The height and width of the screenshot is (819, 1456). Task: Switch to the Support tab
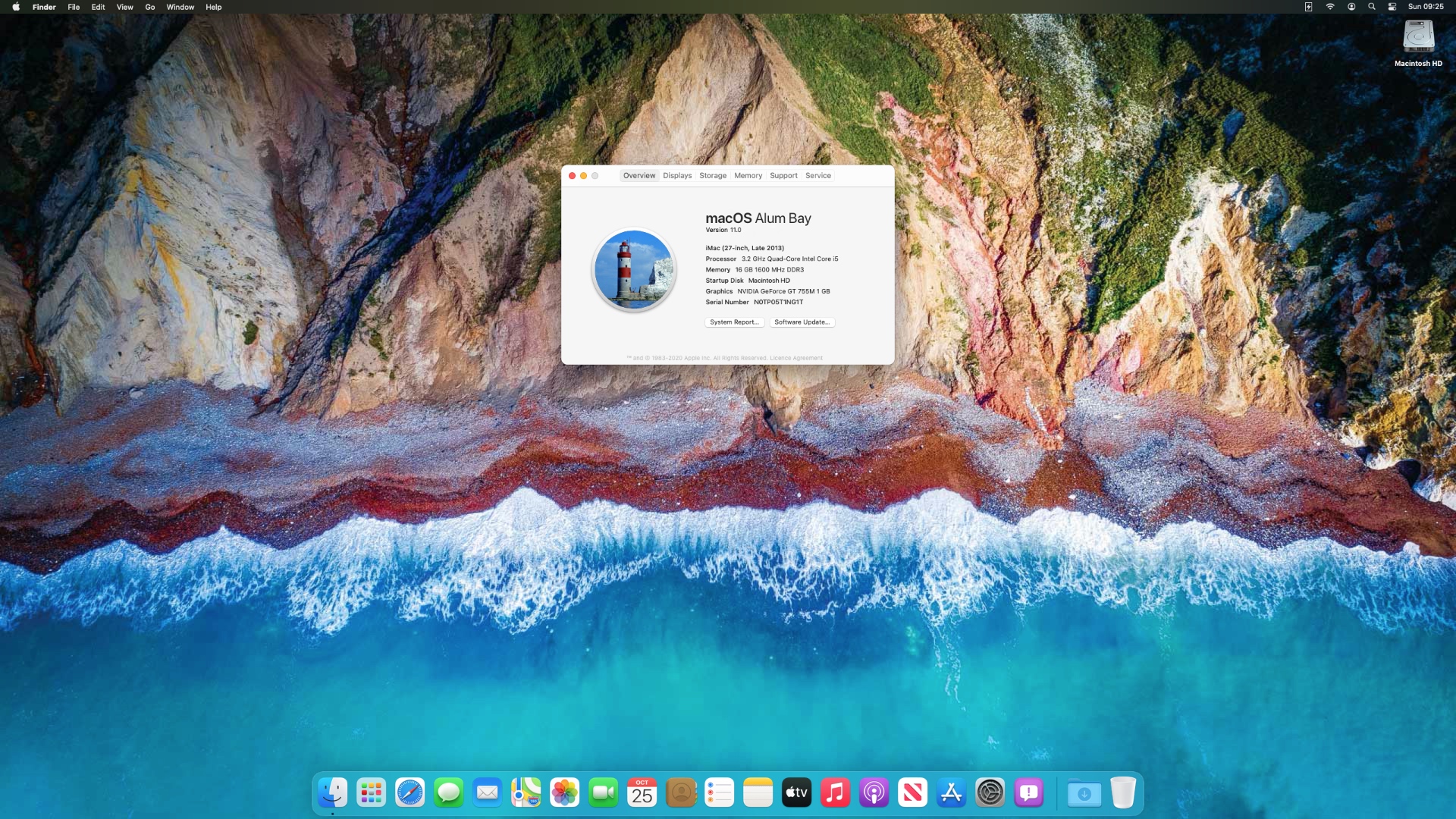pyautogui.click(x=784, y=175)
